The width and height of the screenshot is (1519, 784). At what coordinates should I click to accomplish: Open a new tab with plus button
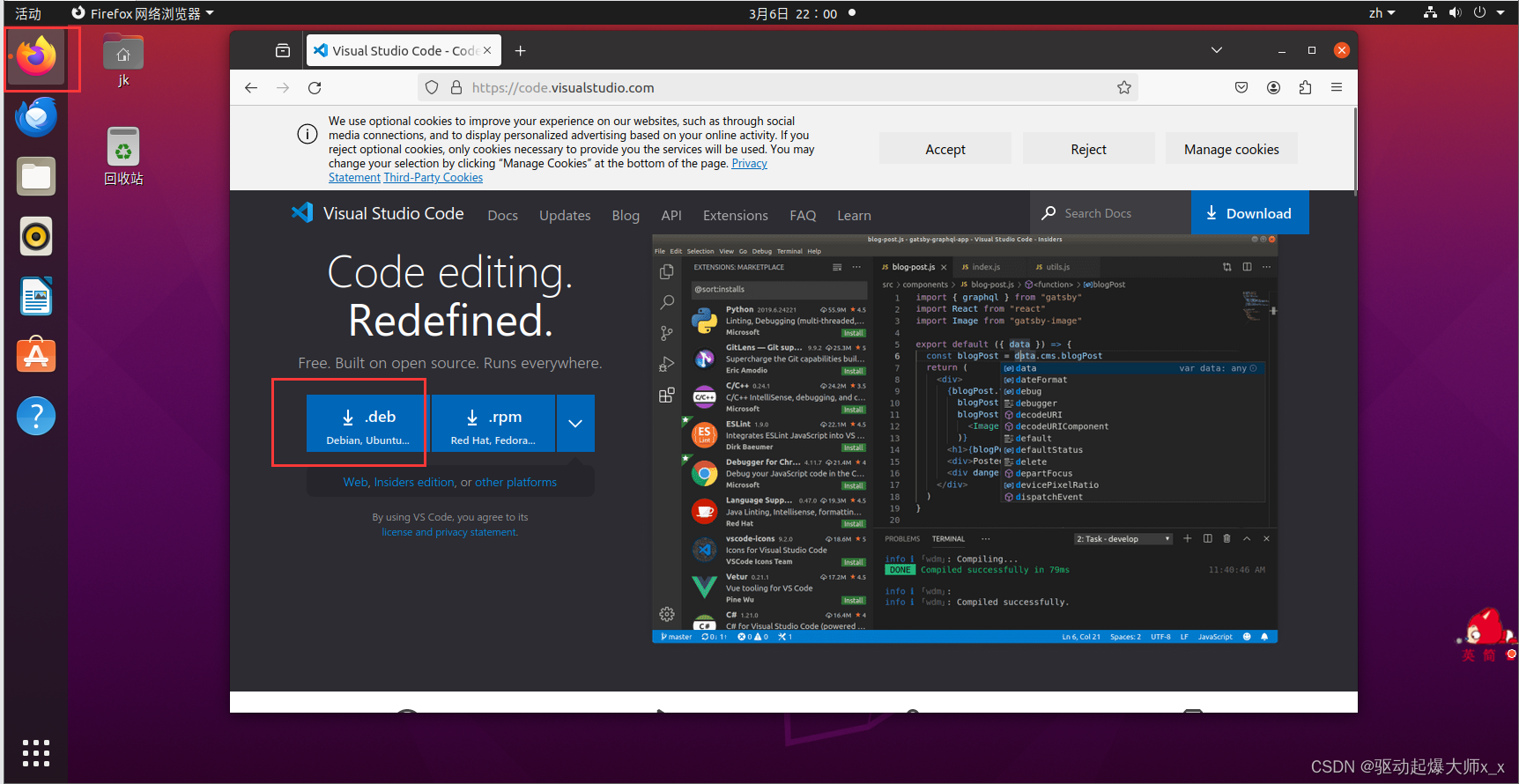pos(521,50)
